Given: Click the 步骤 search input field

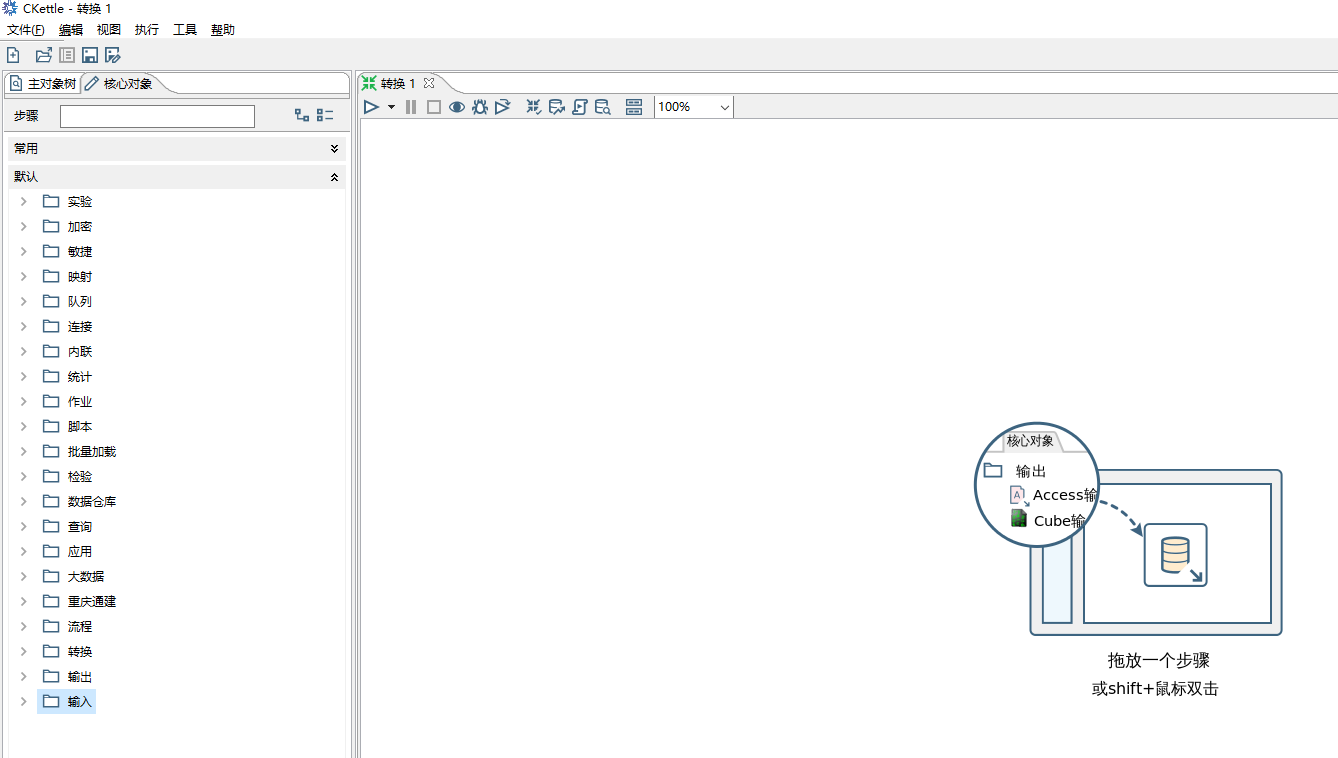Looking at the screenshot, I should [157, 117].
